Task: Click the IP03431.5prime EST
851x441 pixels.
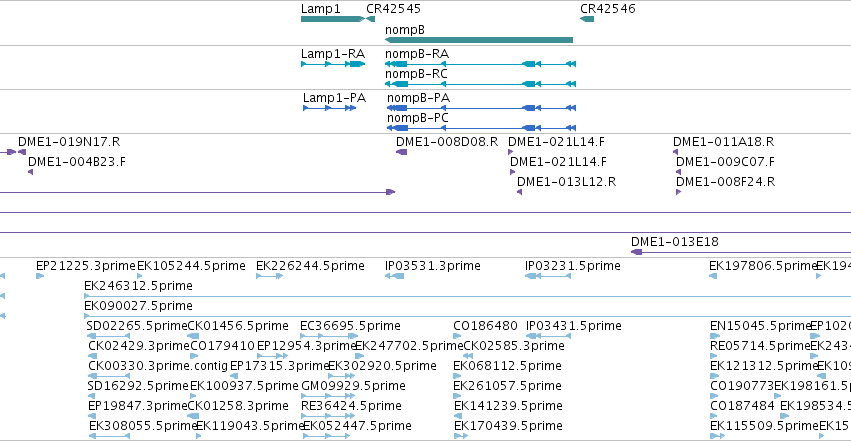Action: [548, 336]
